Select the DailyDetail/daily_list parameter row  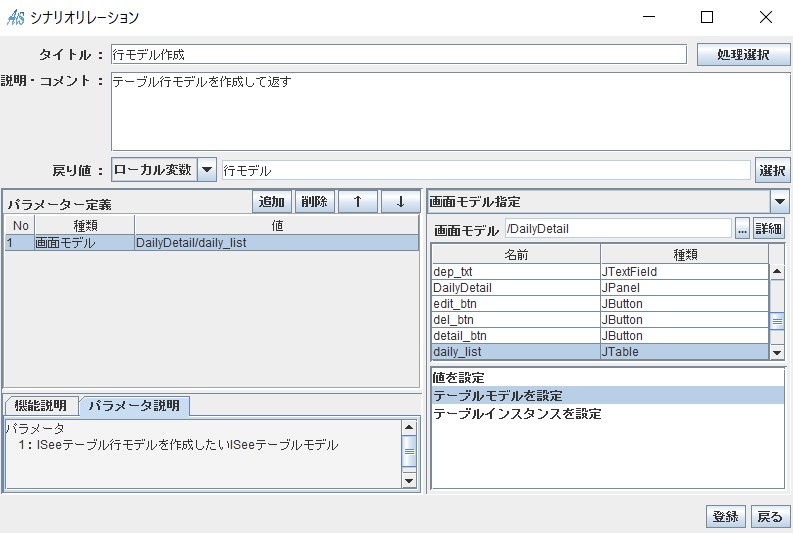click(x=210, y=243)
